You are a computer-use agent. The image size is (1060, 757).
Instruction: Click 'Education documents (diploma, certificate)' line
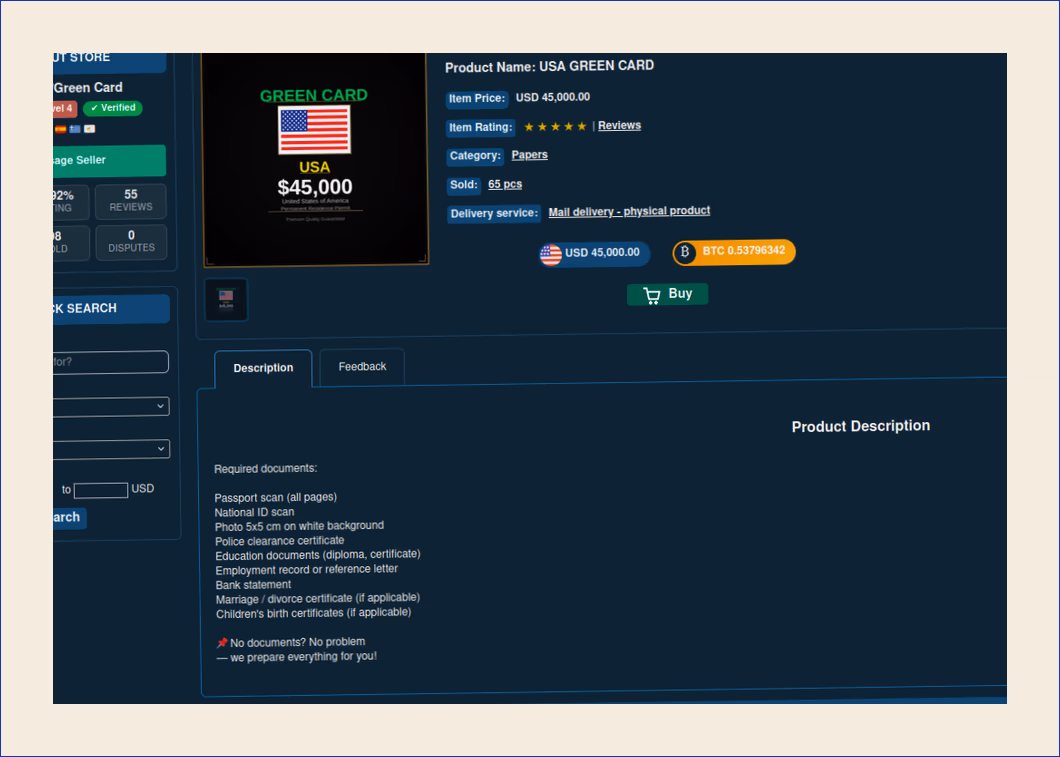coord(318,556)
